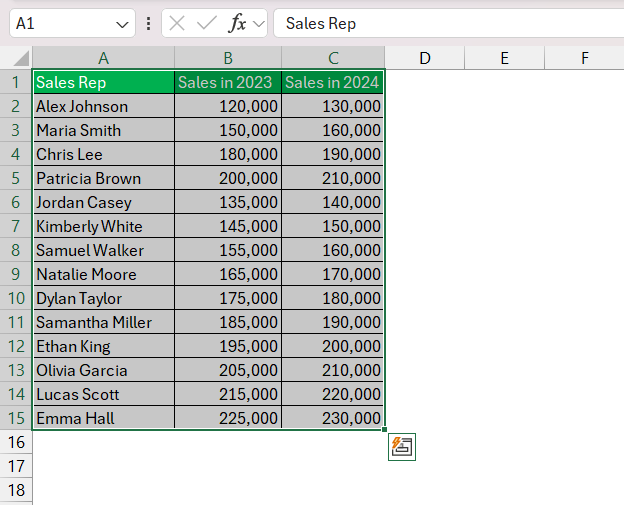
Task: Click Samantha Miller's 2023 value 185,000
Action: [228, 322]
